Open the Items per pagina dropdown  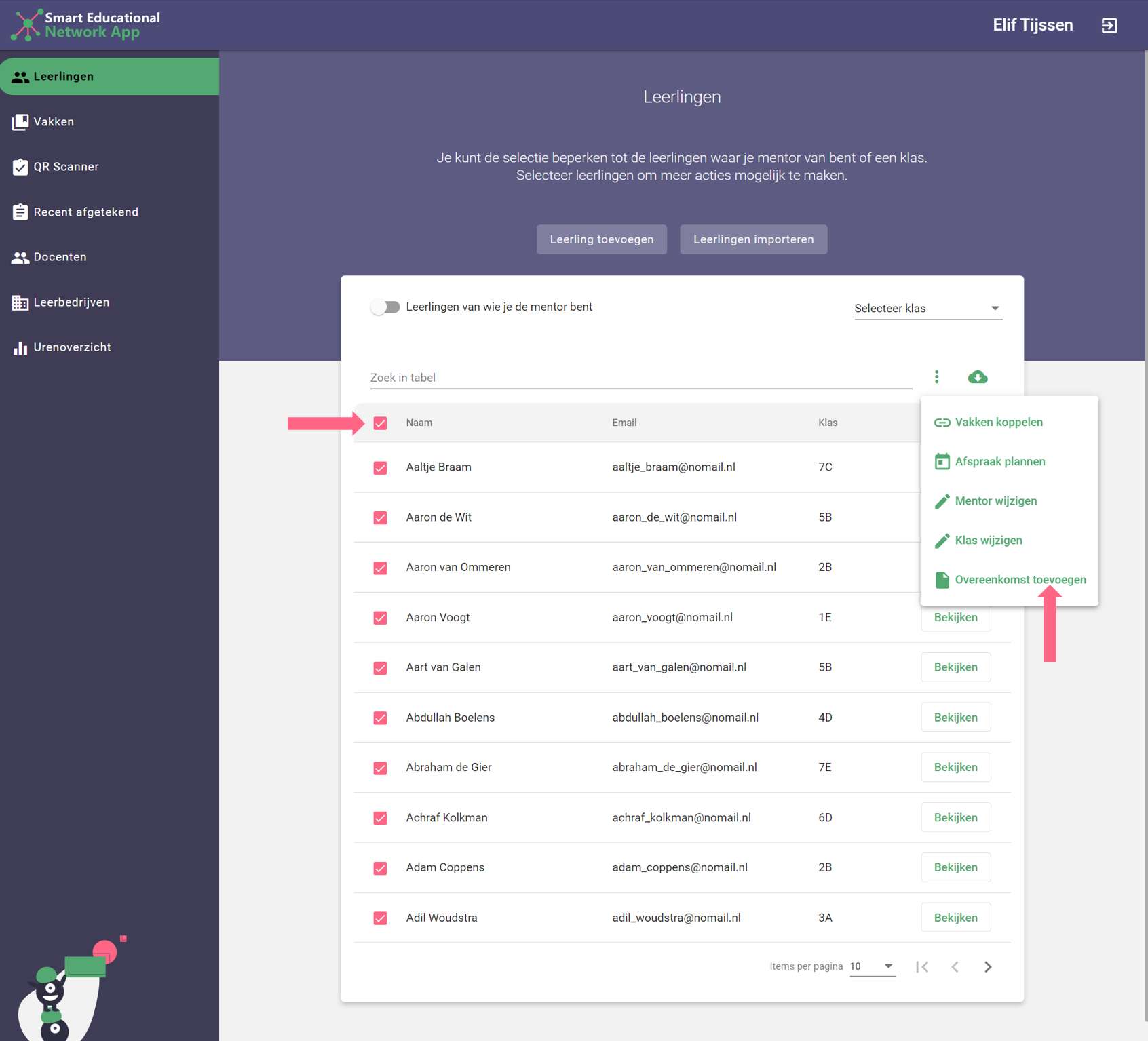point(872,966)
